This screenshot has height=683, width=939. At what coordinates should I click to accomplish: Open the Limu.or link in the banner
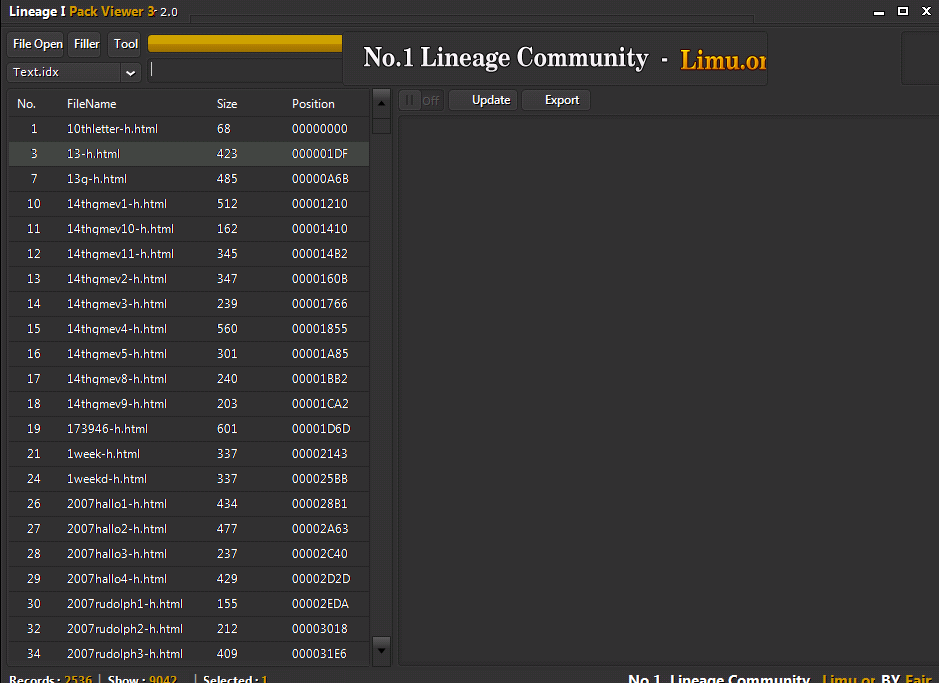pos(723,60)
